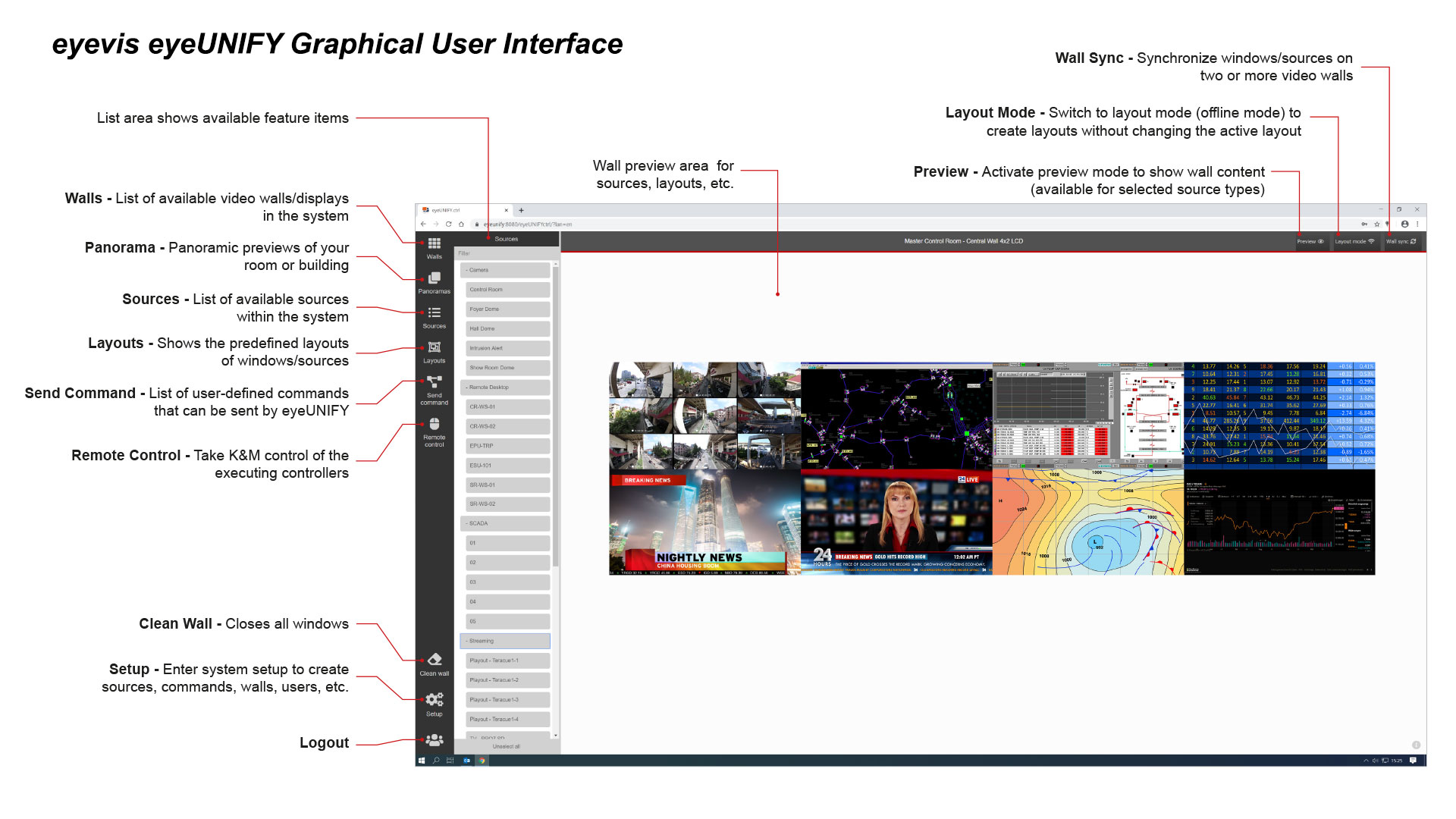The image size is (1456, 819).
Task: Click the password key icon in address bar
Action: pyautogui.click(x=1365, y=224)
